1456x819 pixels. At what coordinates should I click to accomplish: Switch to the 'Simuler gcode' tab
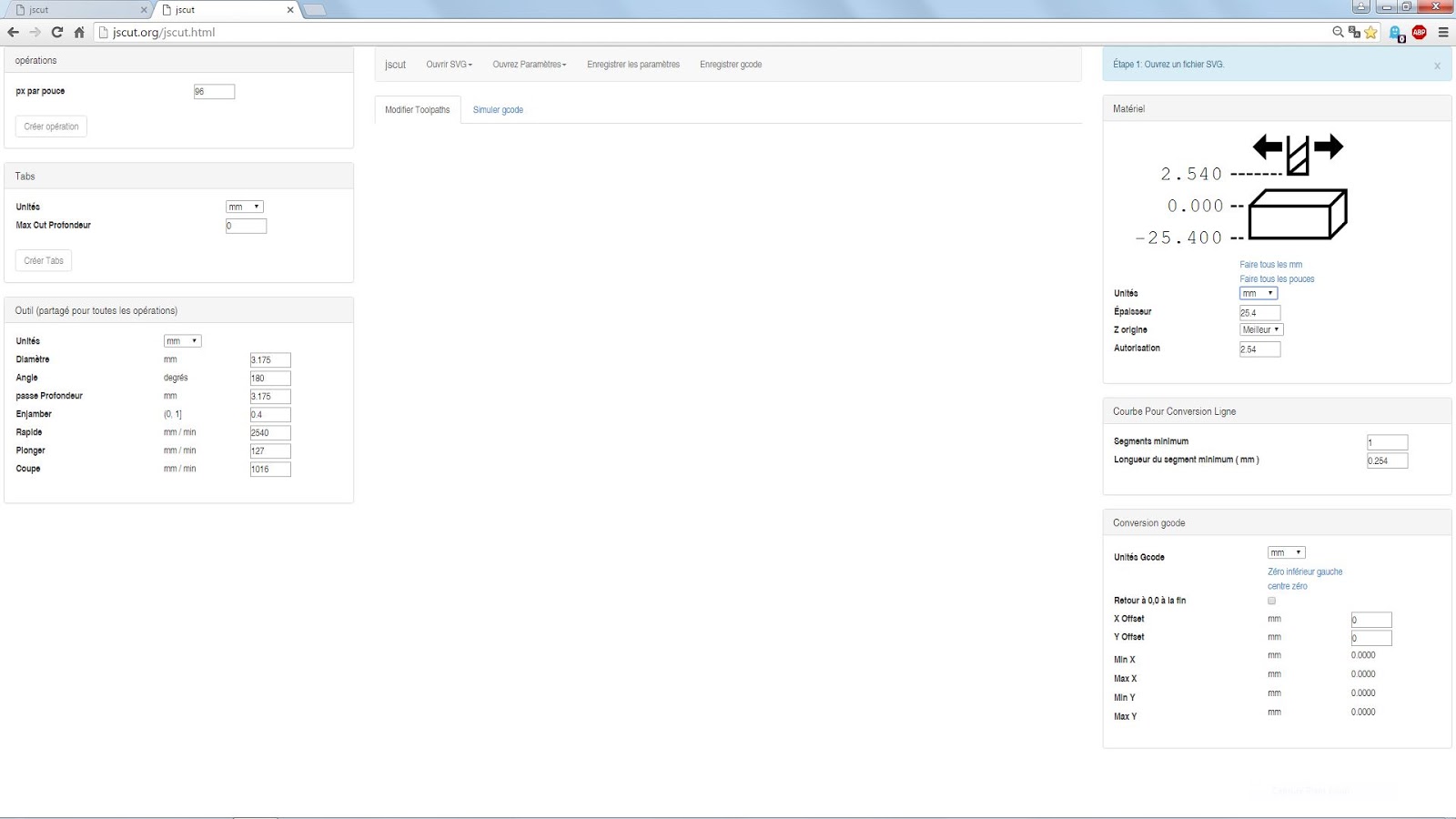pos(498,109)
